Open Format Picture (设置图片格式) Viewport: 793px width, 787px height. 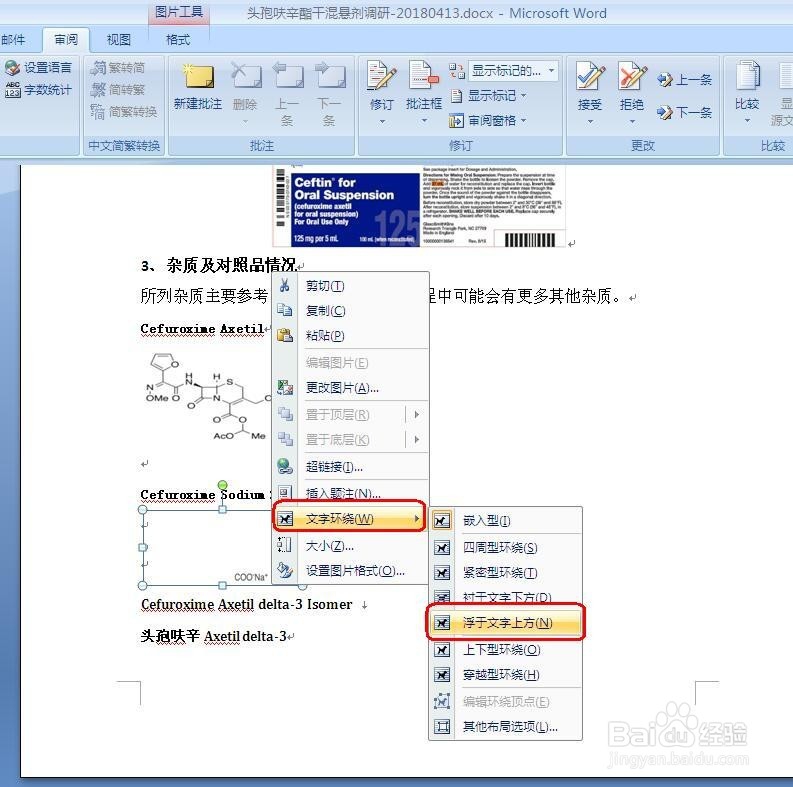pyautogui.click(x=351, y=571)
